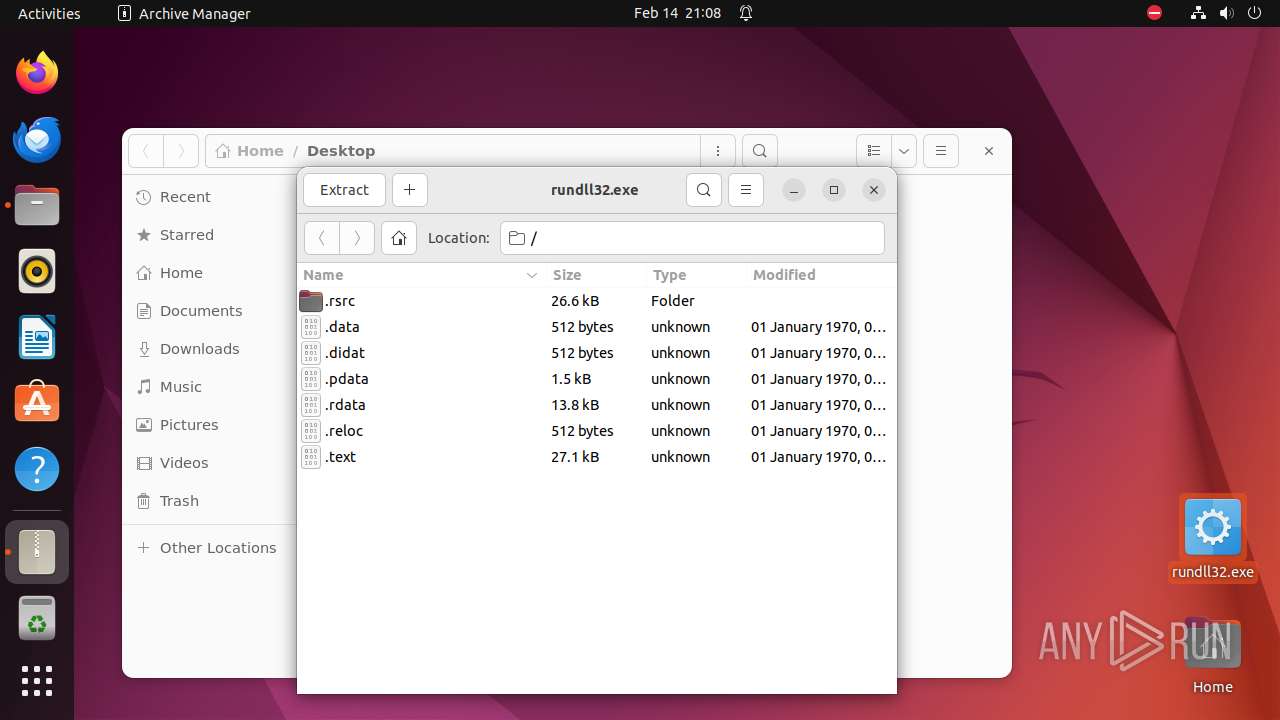This screenshot has width=1280, height=720.
Task: Open Home in Files sidebar
Action: 210,273
